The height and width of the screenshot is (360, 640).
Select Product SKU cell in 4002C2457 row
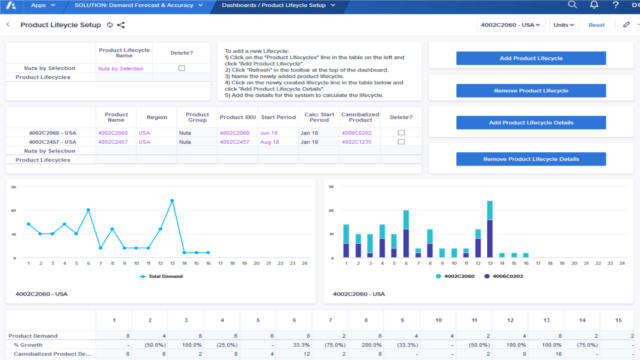click(238, 142)
